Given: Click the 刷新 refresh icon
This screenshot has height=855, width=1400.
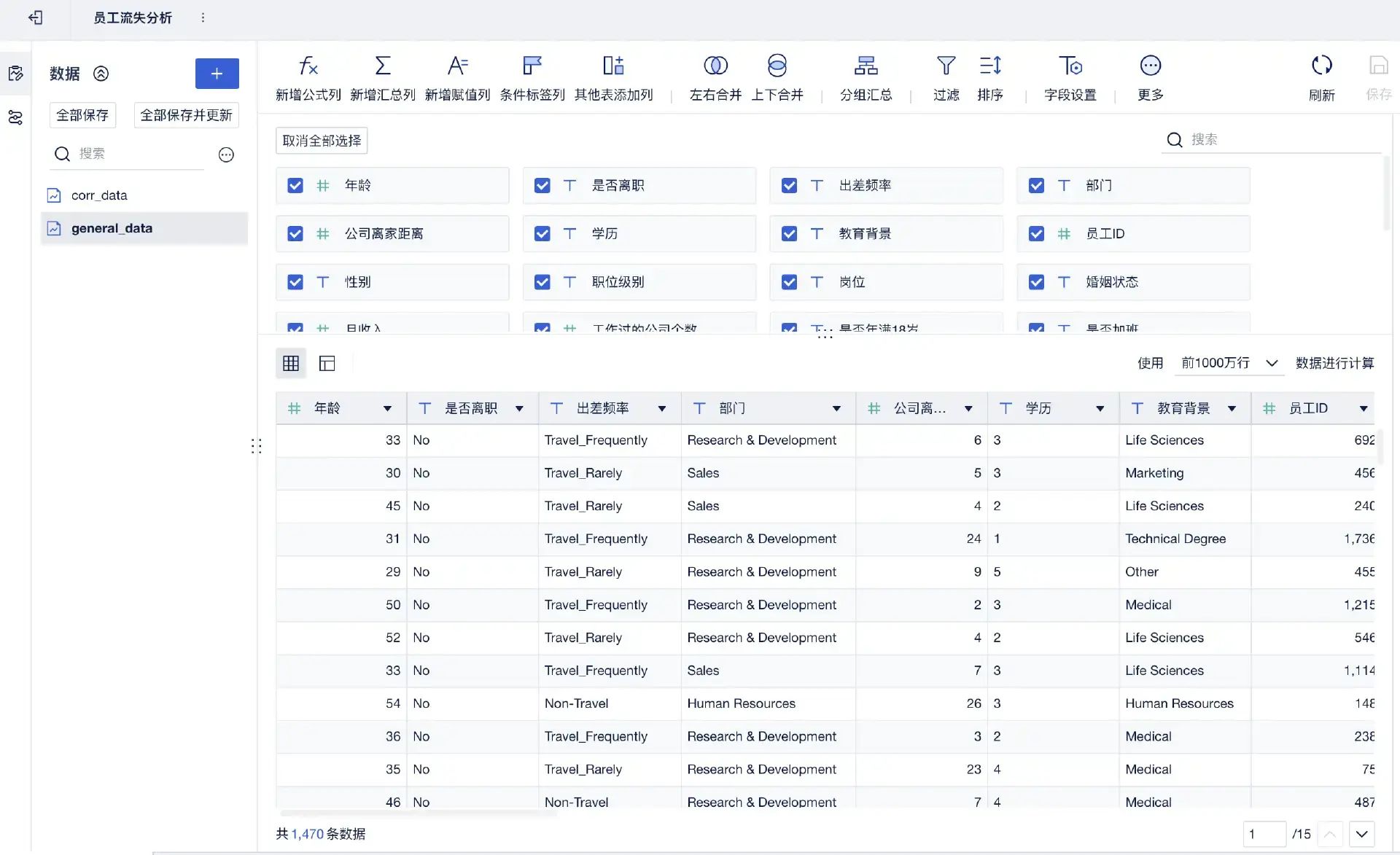Looking at the screenshot, I should [x=1321, y=66].
